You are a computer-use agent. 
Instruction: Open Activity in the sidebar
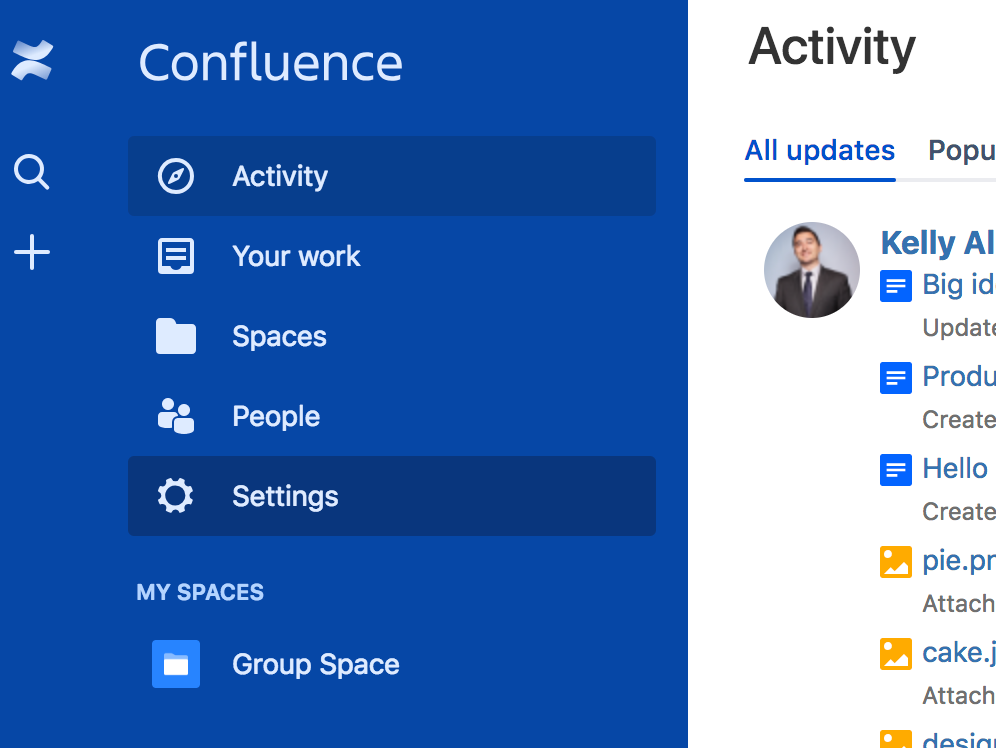click(x=392, y=176)
